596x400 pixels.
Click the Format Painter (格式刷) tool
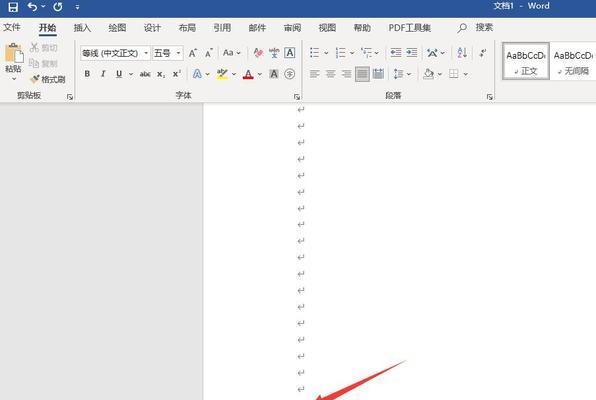(x=48, y=79)
